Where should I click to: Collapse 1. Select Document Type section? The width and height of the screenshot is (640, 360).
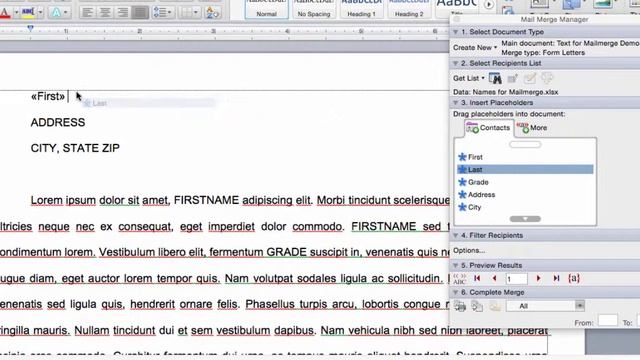tap(456, 32)
